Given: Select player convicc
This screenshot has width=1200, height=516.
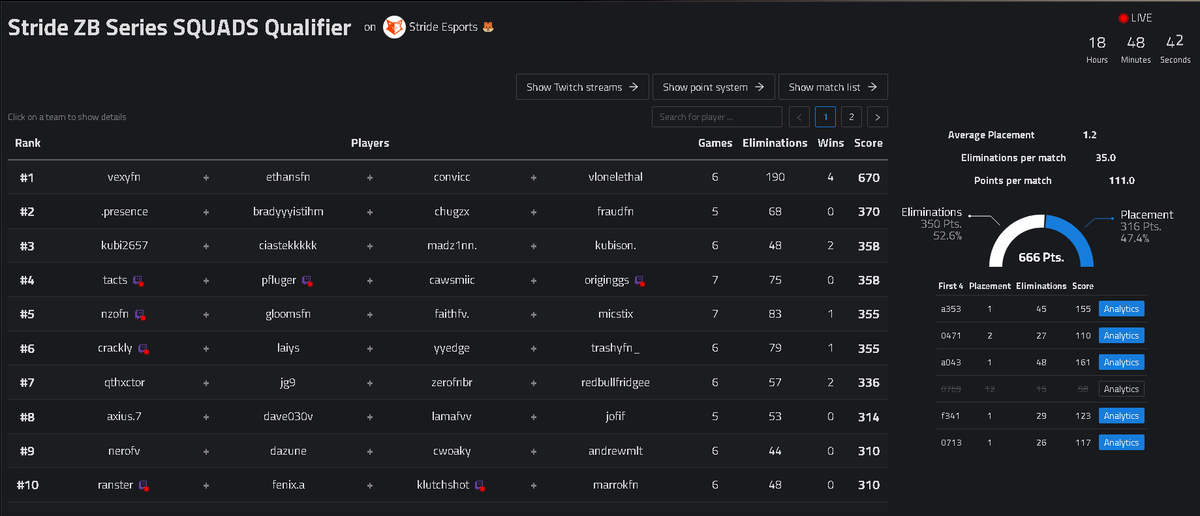Looking at the screenshot, I should point(452,177).
